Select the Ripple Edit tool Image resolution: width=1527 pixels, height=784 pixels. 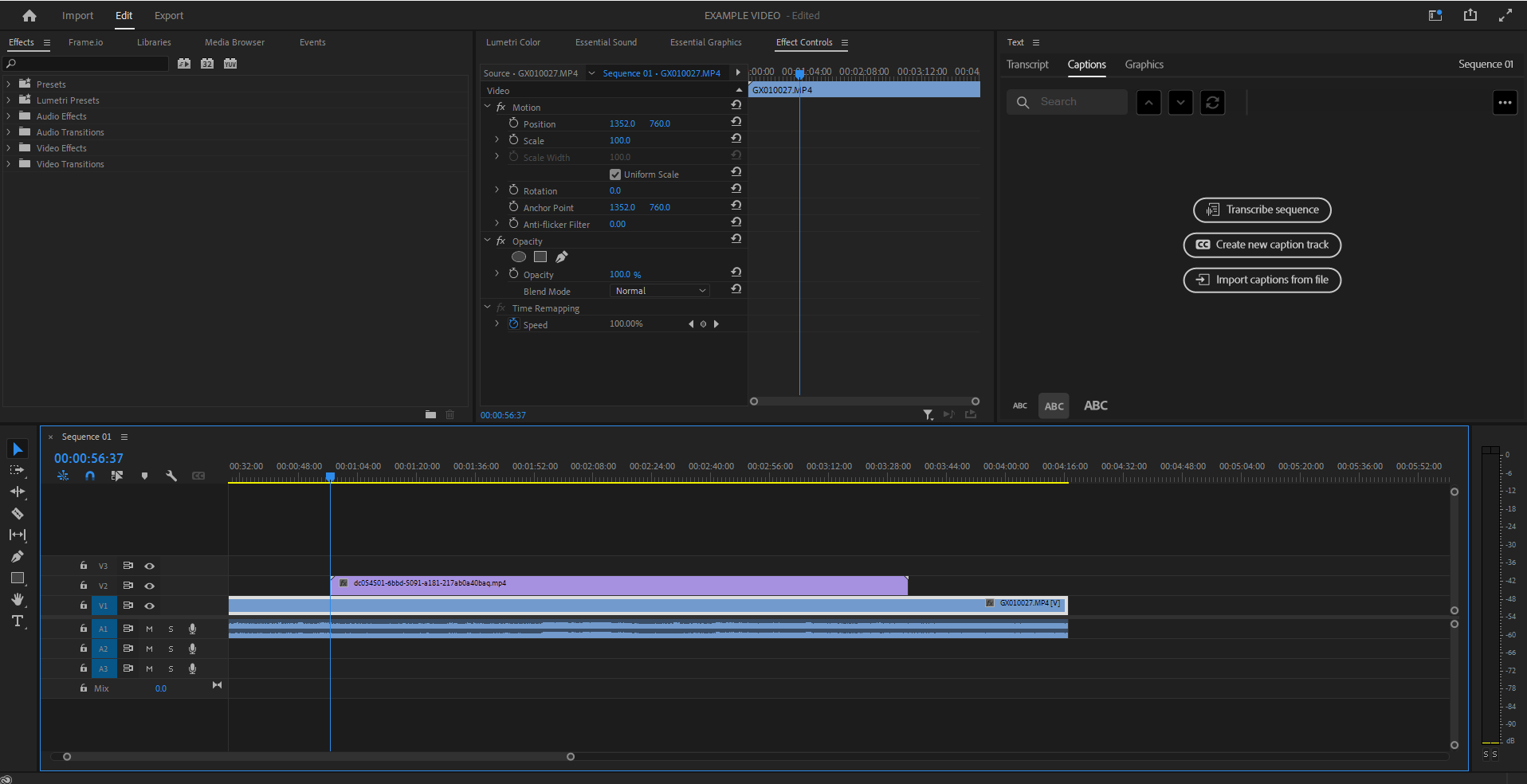18,492
